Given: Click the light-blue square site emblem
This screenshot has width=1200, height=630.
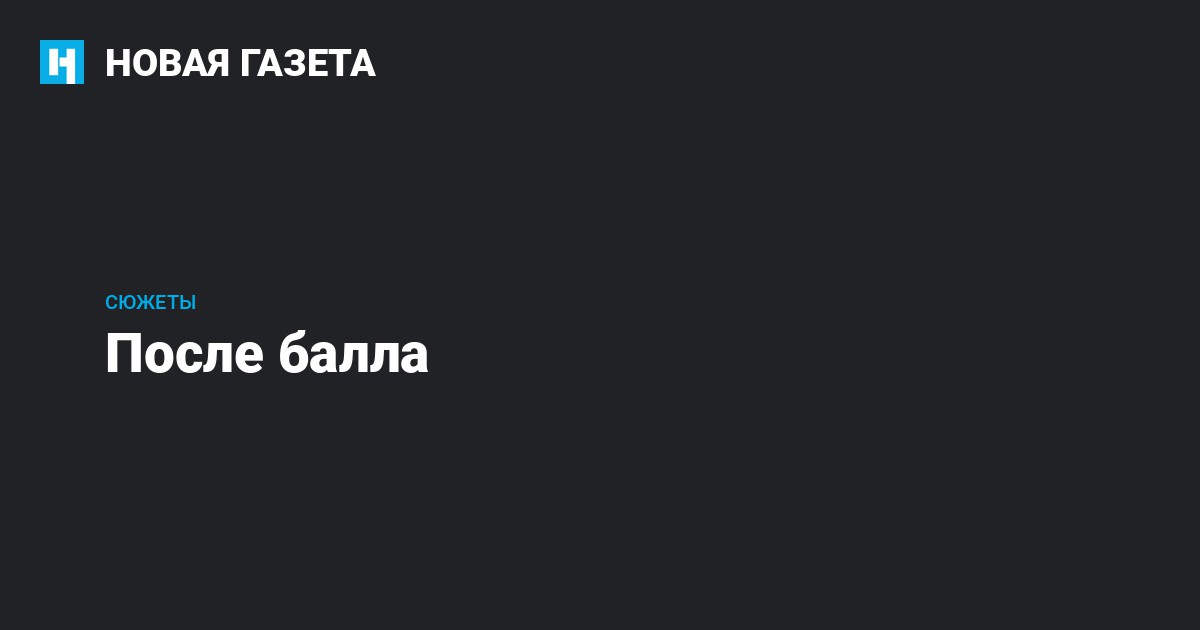Looking at the screenshot, I should 62,62.
